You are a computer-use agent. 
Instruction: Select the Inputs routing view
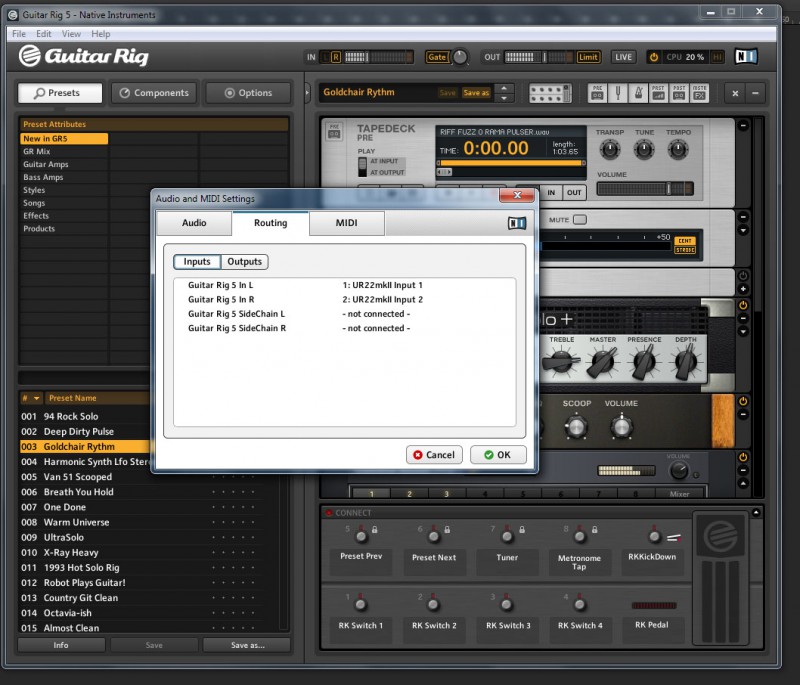click(x=197, y=262)
